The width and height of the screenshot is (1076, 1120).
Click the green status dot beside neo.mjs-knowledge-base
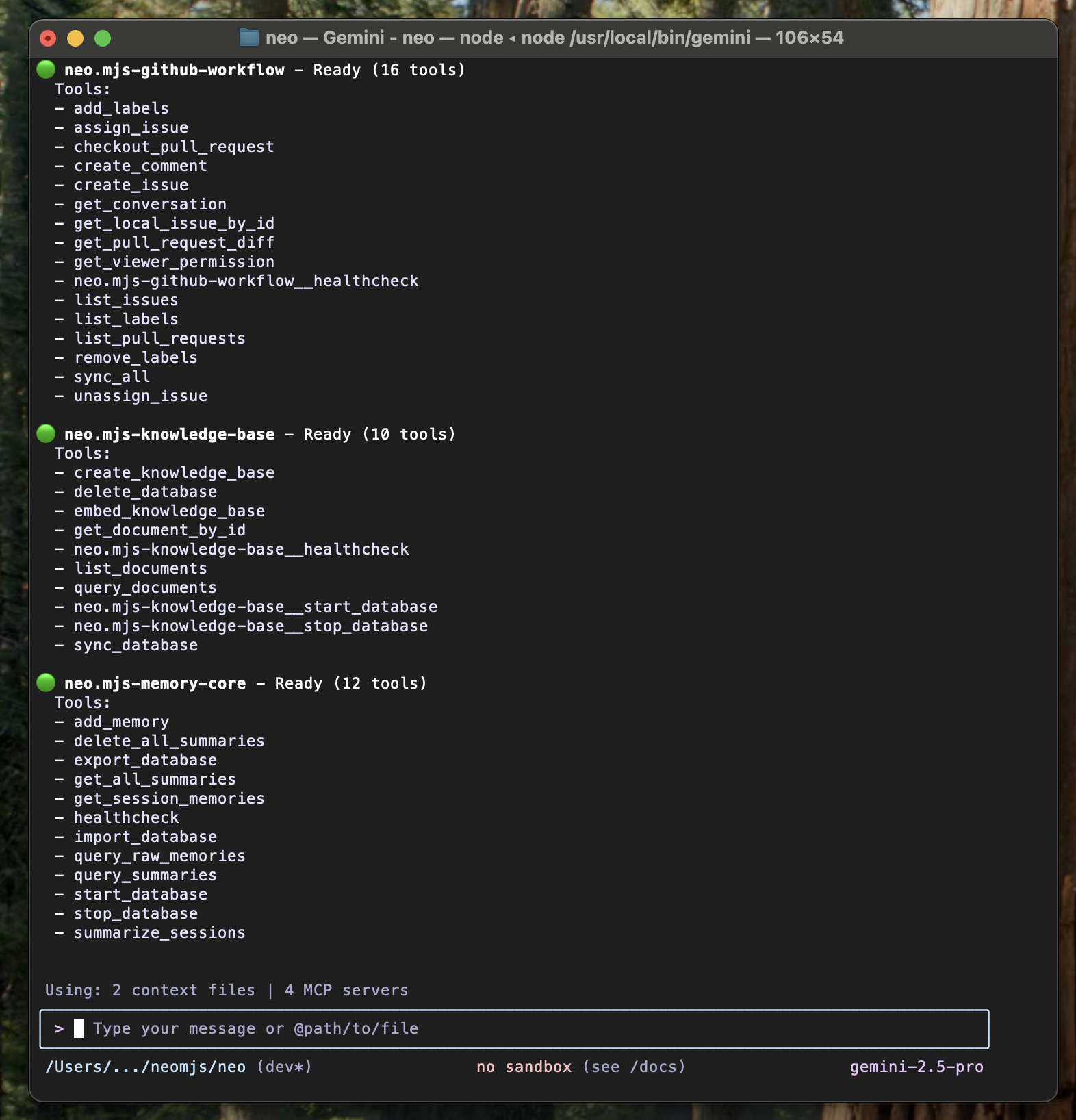(x=46, y=433)
